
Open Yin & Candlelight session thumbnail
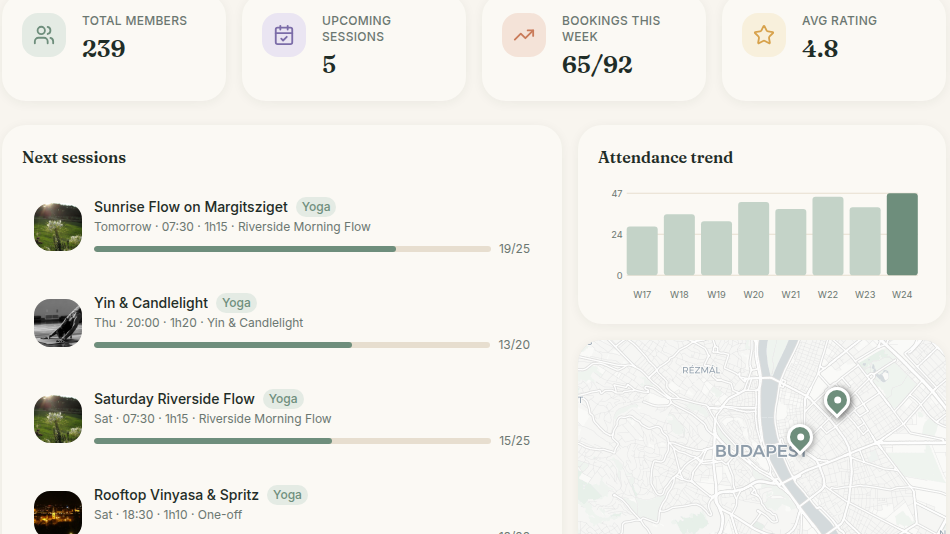[58, 323]
